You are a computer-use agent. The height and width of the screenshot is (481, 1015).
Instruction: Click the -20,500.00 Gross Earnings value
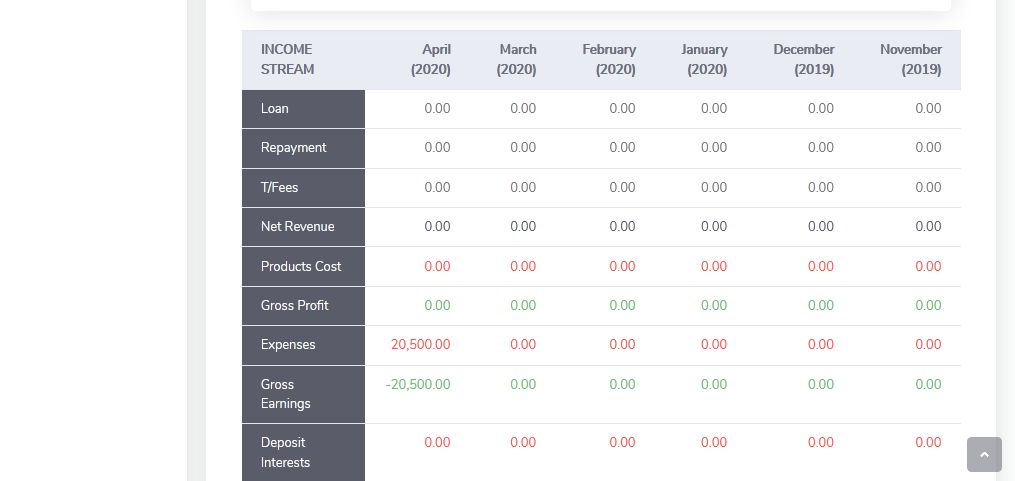[418, 385]
